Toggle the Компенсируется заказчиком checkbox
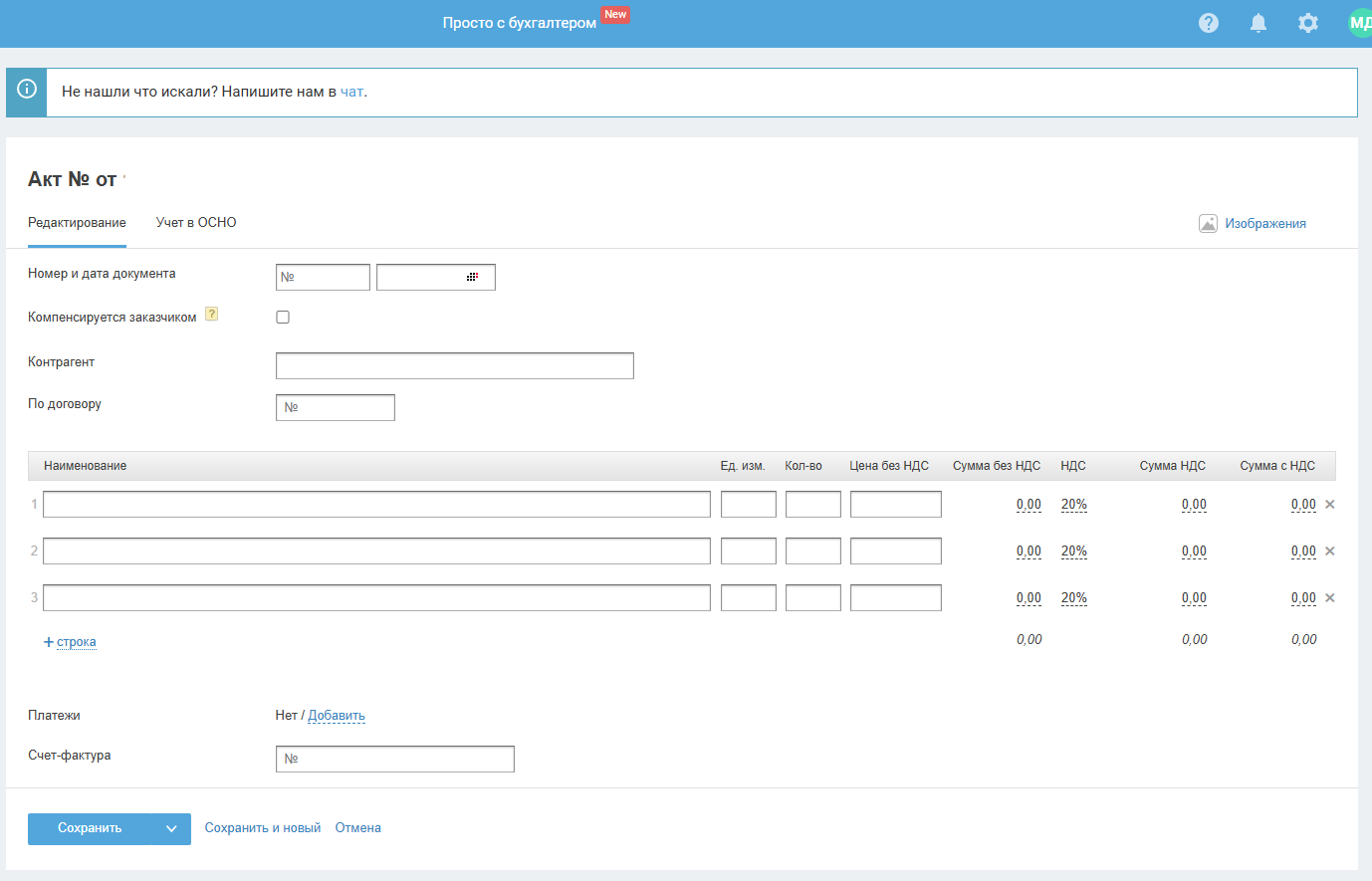Image resolution: width=1372 pixels, height=881 pixels. point(283,318)
